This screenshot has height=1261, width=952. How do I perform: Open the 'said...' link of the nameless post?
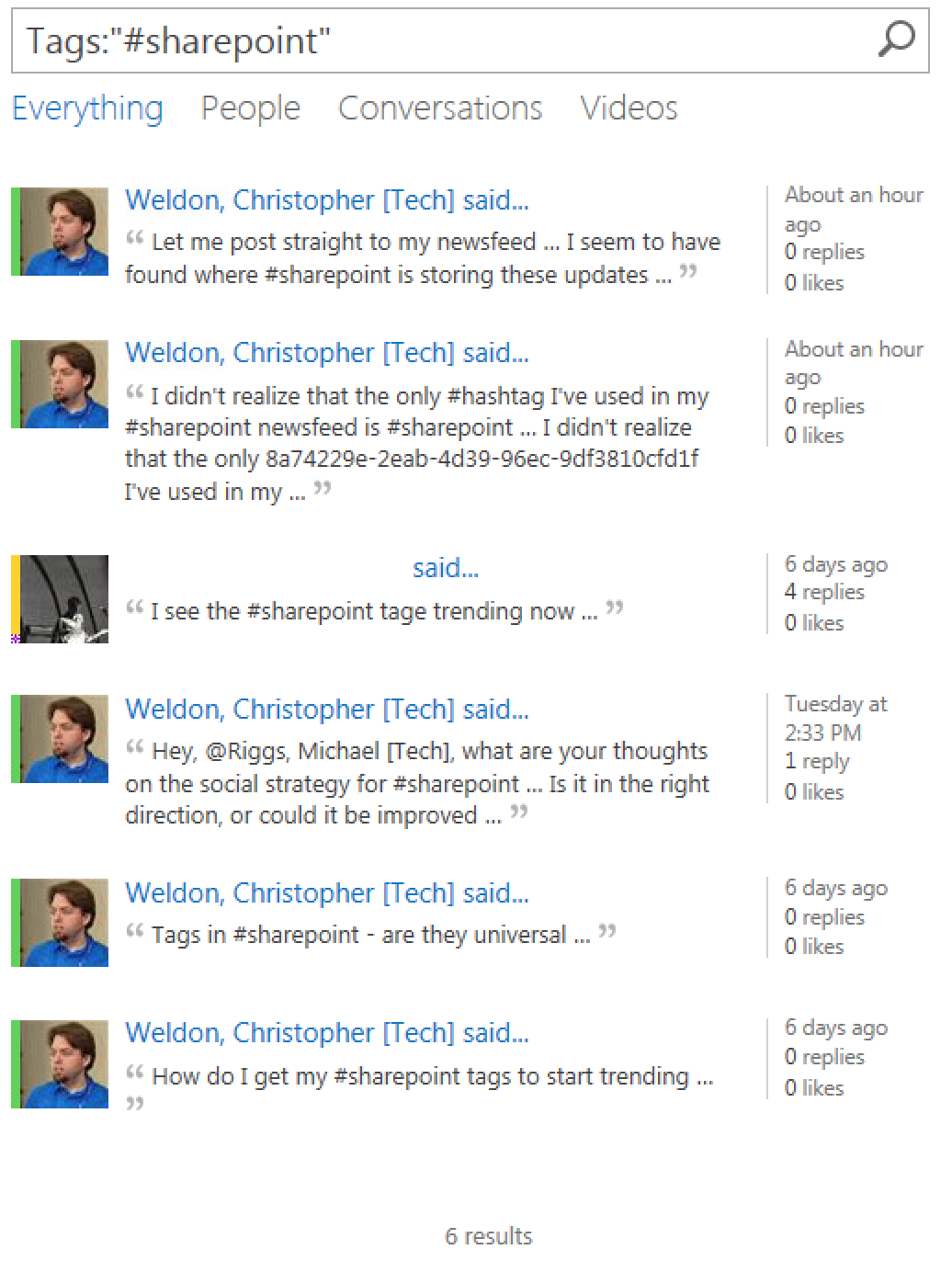[446, 568]
